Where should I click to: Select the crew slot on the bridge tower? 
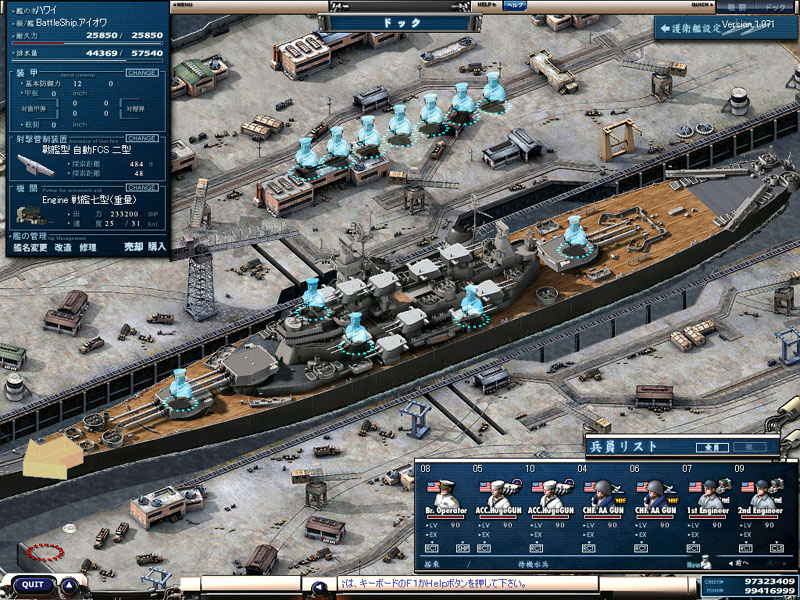pos(313,299)
